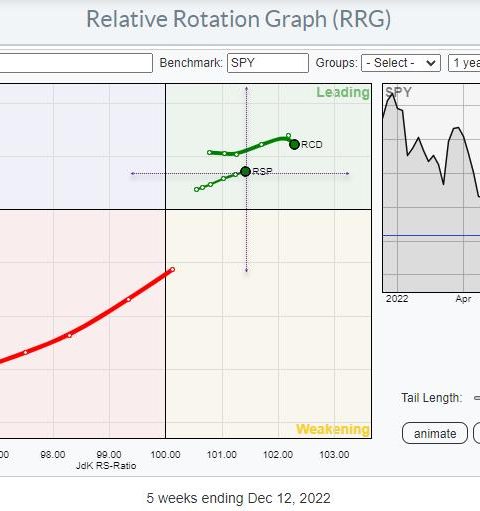Click the partially visible button beside animate

pyautogui.click(x=477, y=433)
